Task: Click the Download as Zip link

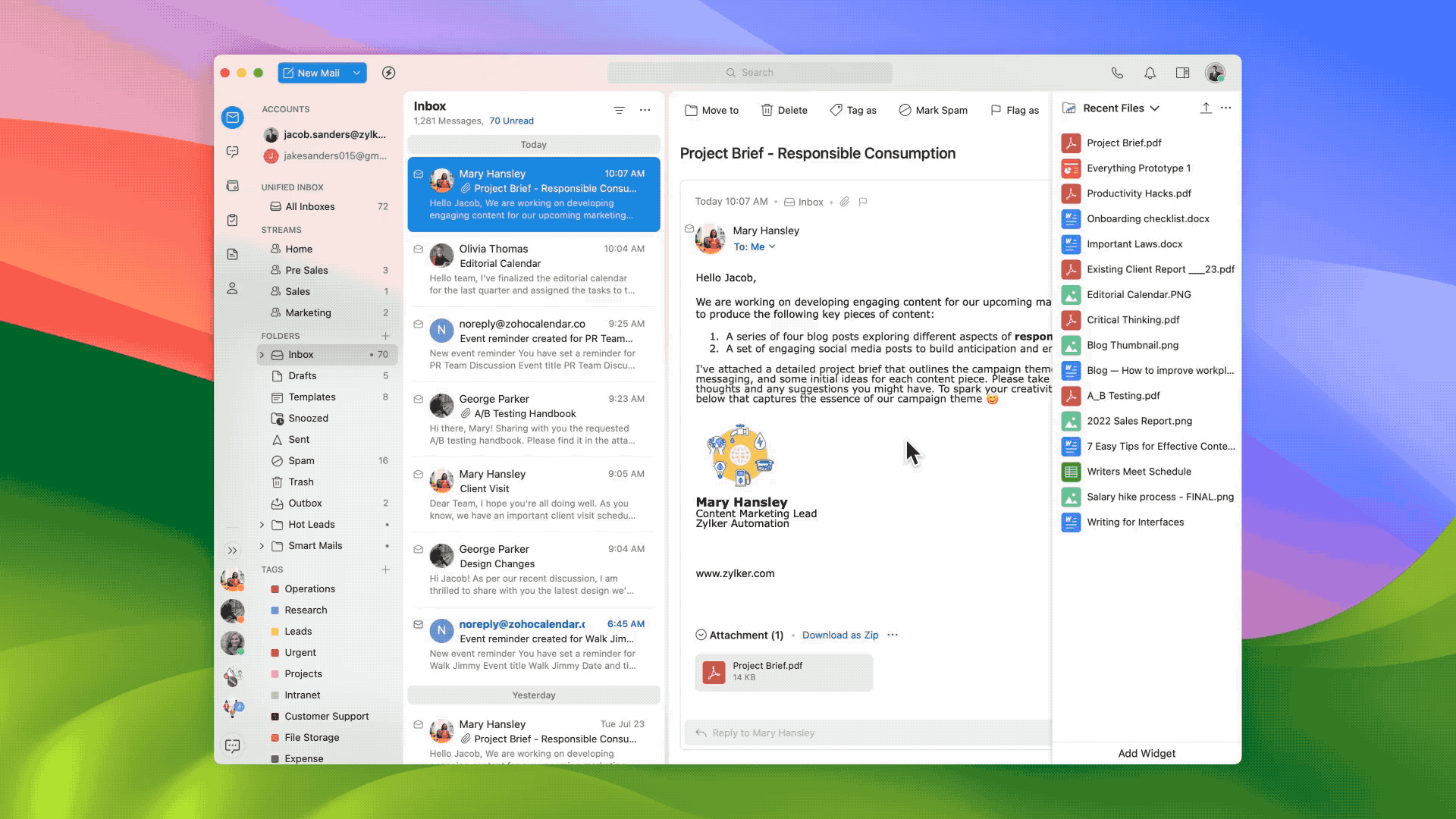Action: 839,635
